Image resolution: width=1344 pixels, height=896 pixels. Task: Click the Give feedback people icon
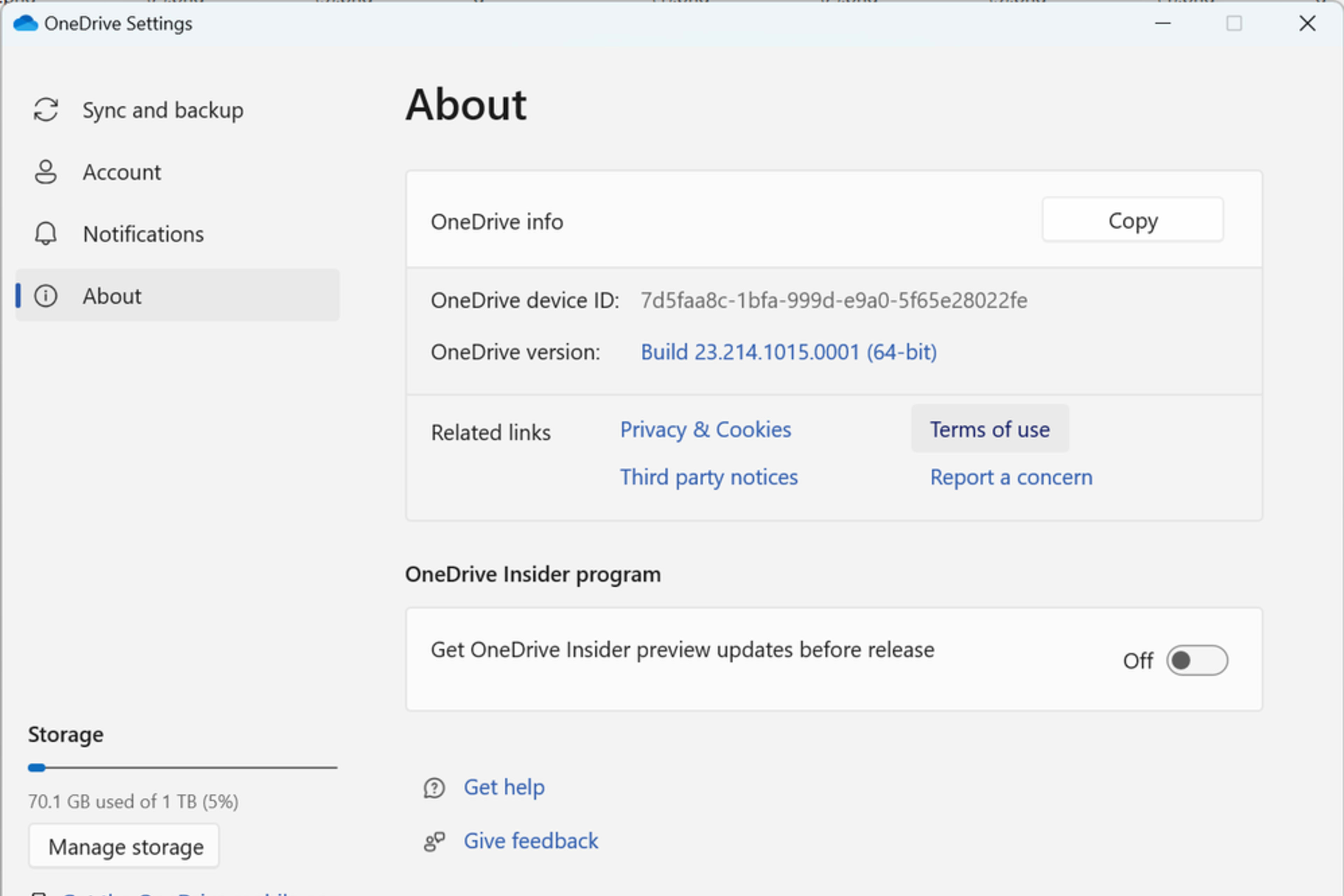[434, 842]
